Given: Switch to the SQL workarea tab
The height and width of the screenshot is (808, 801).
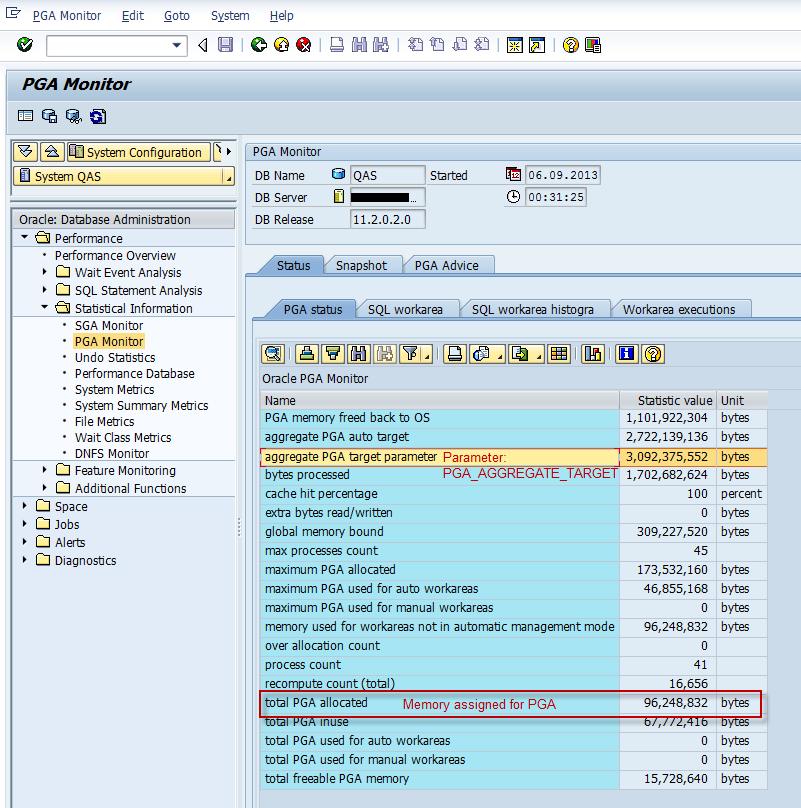Looking at the screenshot, I should (x=407, y=309).
